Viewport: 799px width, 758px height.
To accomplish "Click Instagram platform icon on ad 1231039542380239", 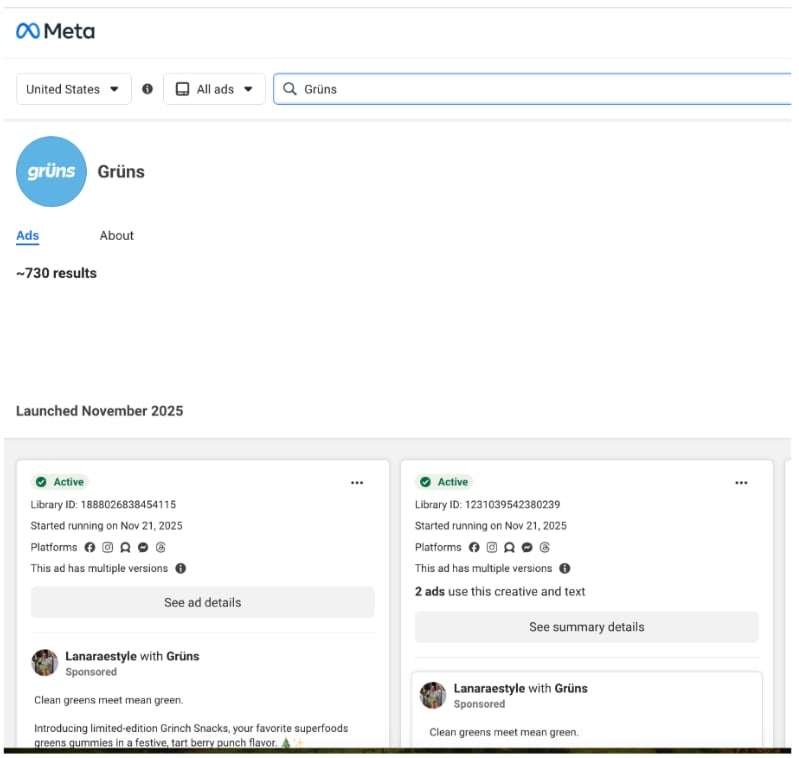I will pyautogui.click(x=492, y=547).
